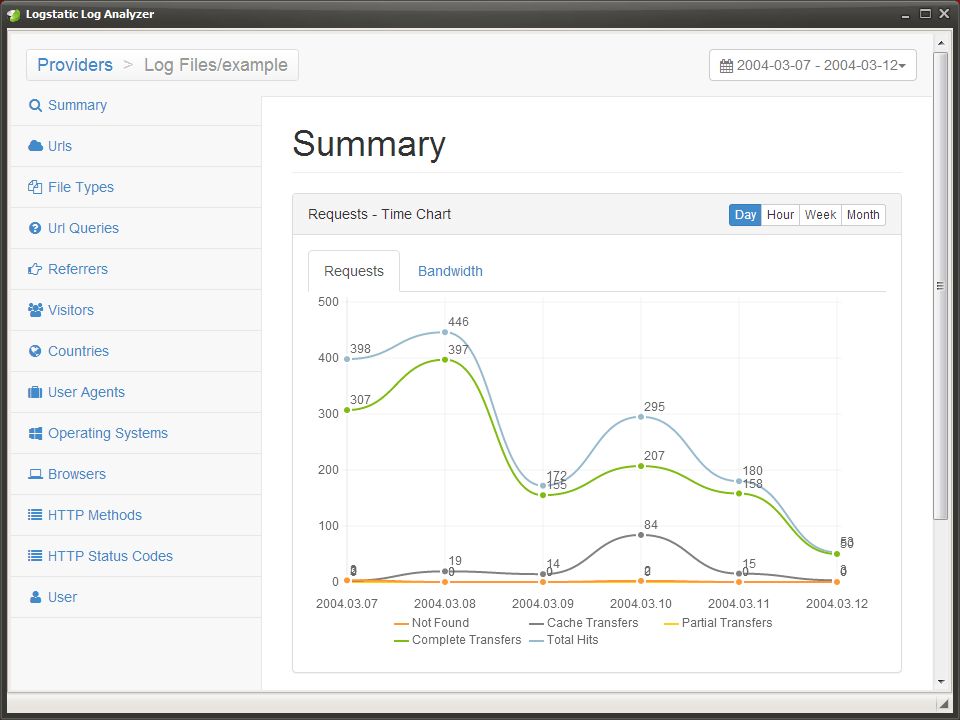This screenshot has height=720, width=960.
Task: Select the Requests tab
Action: pyautogui.click(x=353, y=271)
